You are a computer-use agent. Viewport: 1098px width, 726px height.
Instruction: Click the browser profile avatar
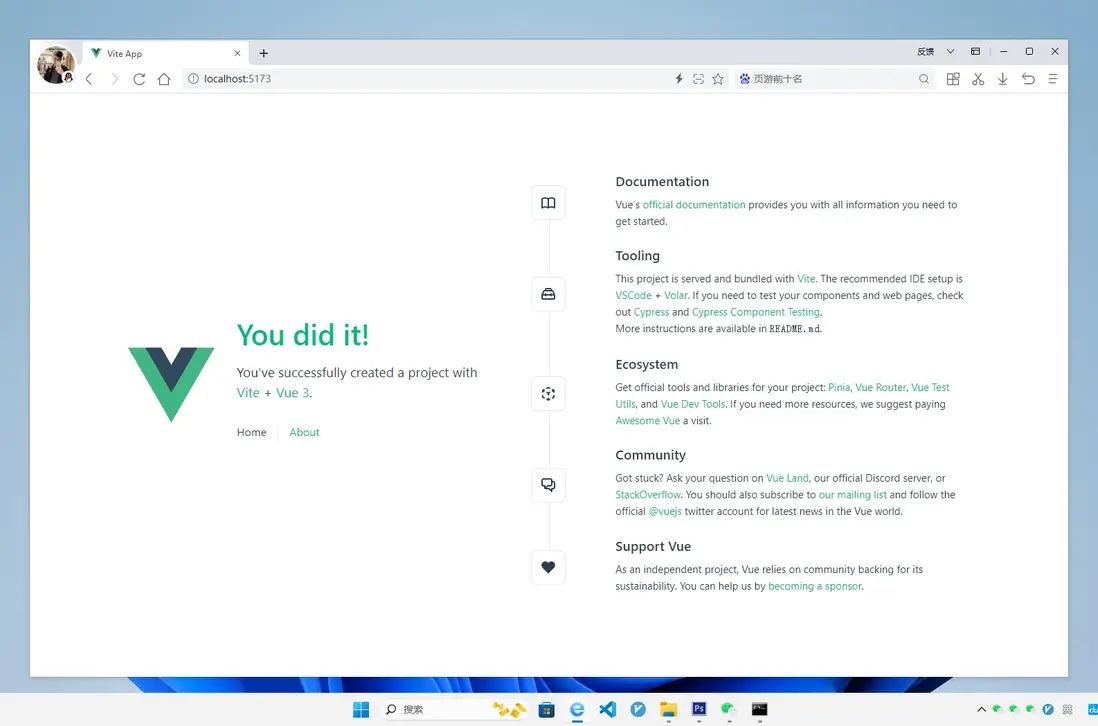pyautogui.click(x=55, y=65)
